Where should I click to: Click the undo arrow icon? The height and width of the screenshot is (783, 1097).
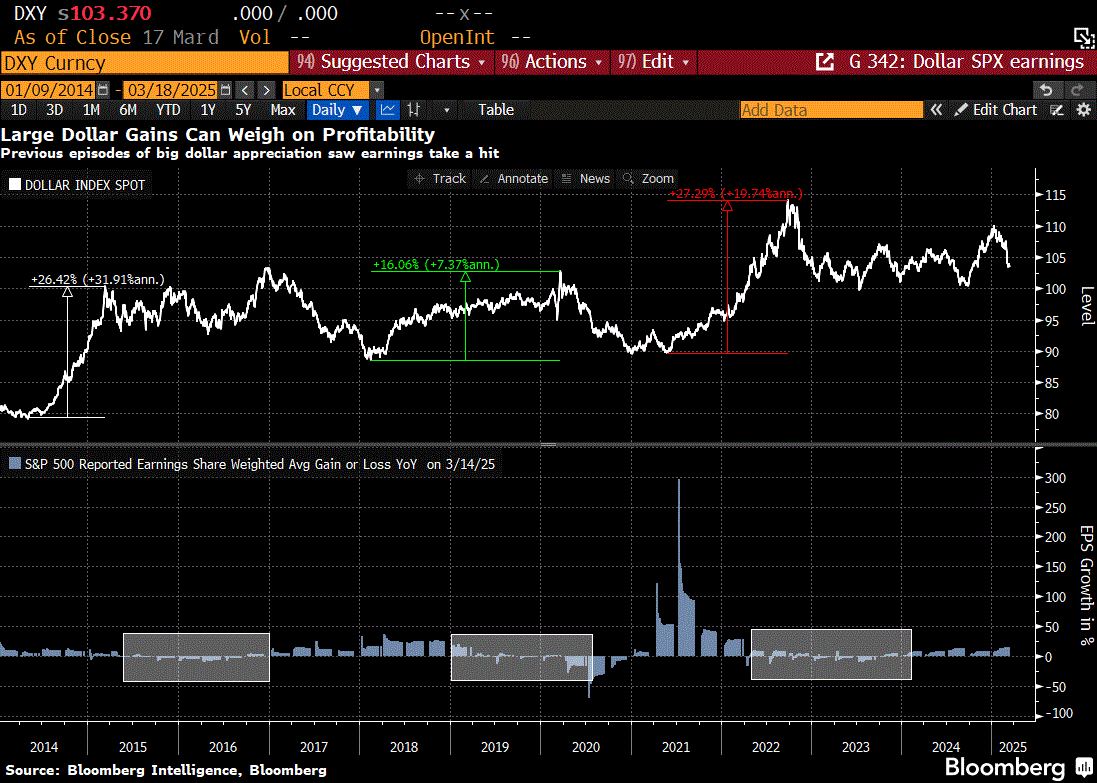(1046, 90)
